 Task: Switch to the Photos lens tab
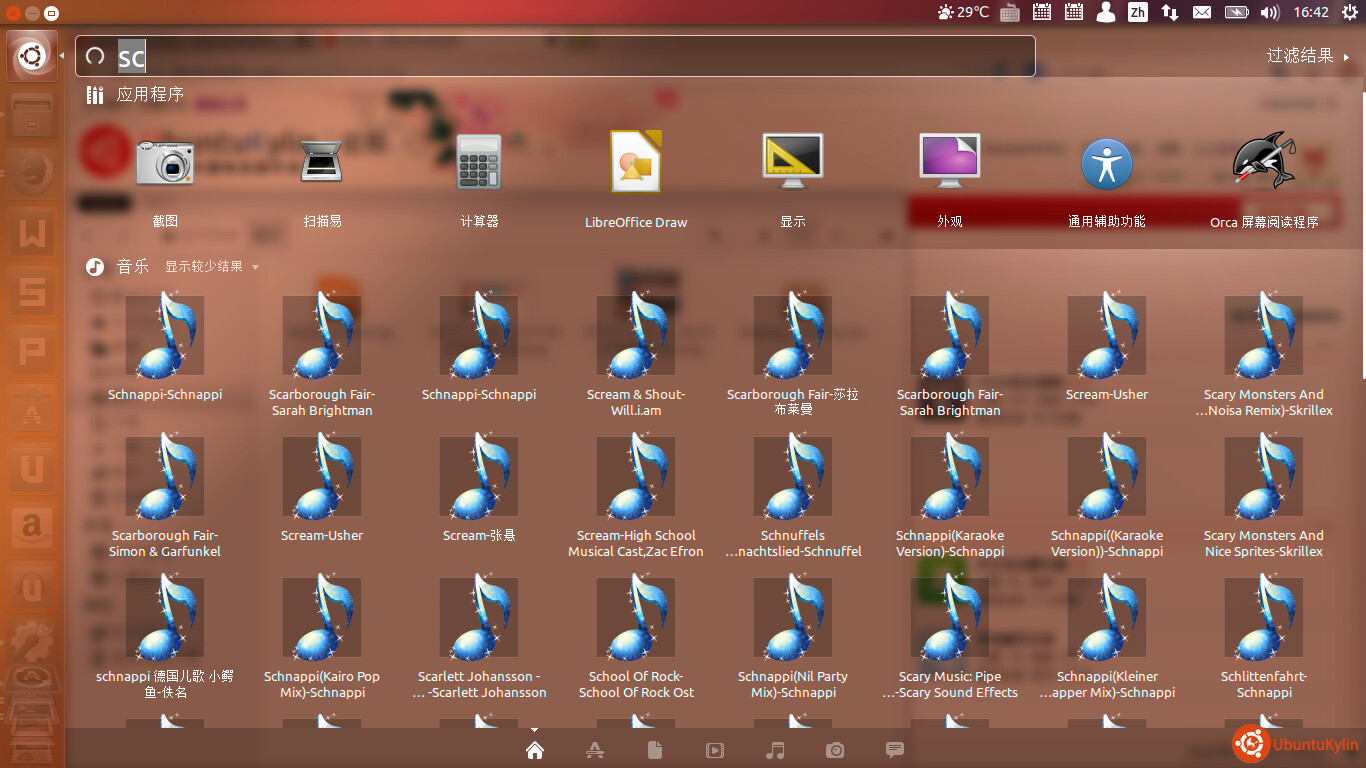click(x=835, y=750)
